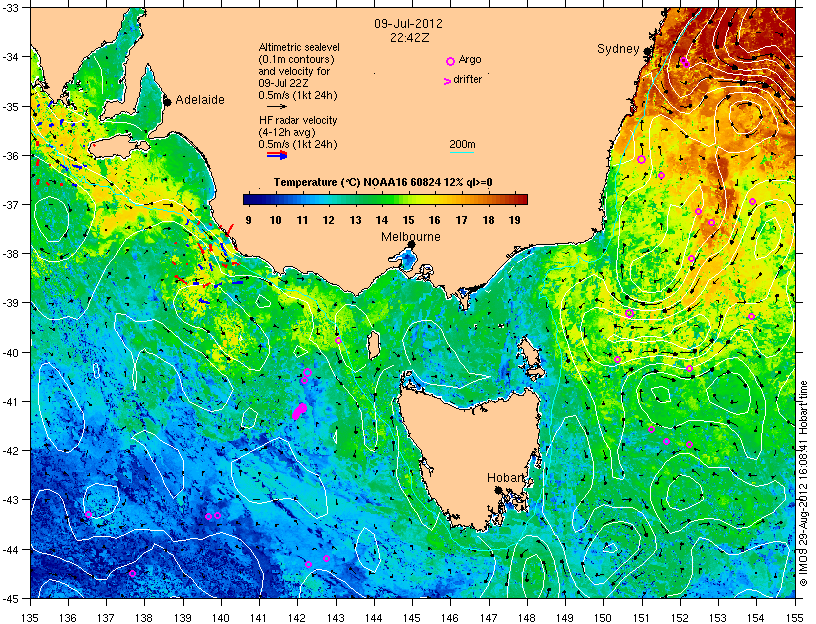The height and width of the screenshot is (624, 816).
Task: Click the '-33' latitude axis label
Action: (11, 8)
